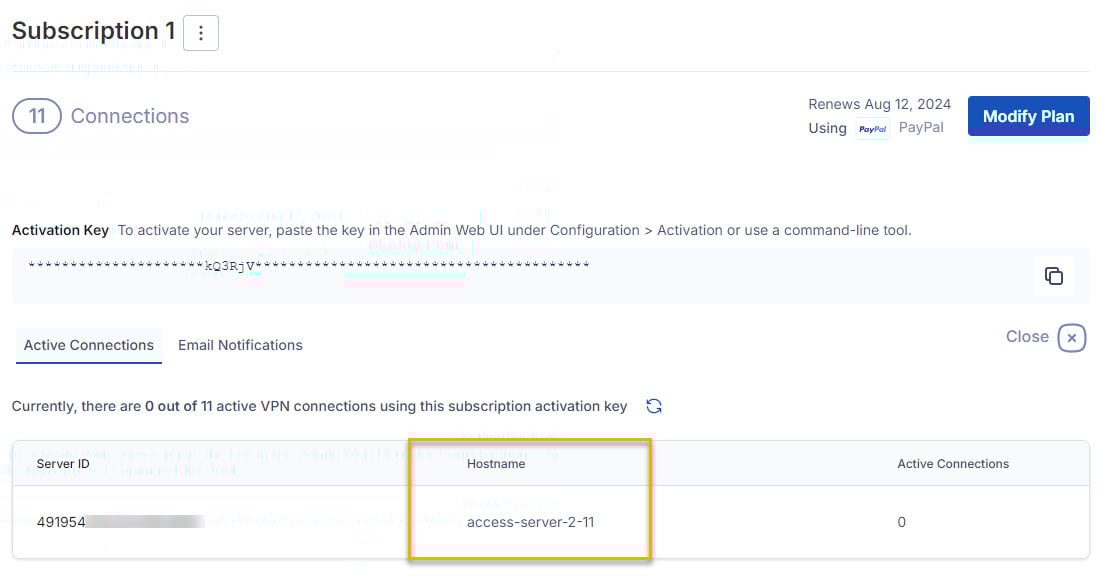Click the 11 Connections circle badge
Image resolution: width=1109 pixels, height=576 pixels.
tap(37, 116)
